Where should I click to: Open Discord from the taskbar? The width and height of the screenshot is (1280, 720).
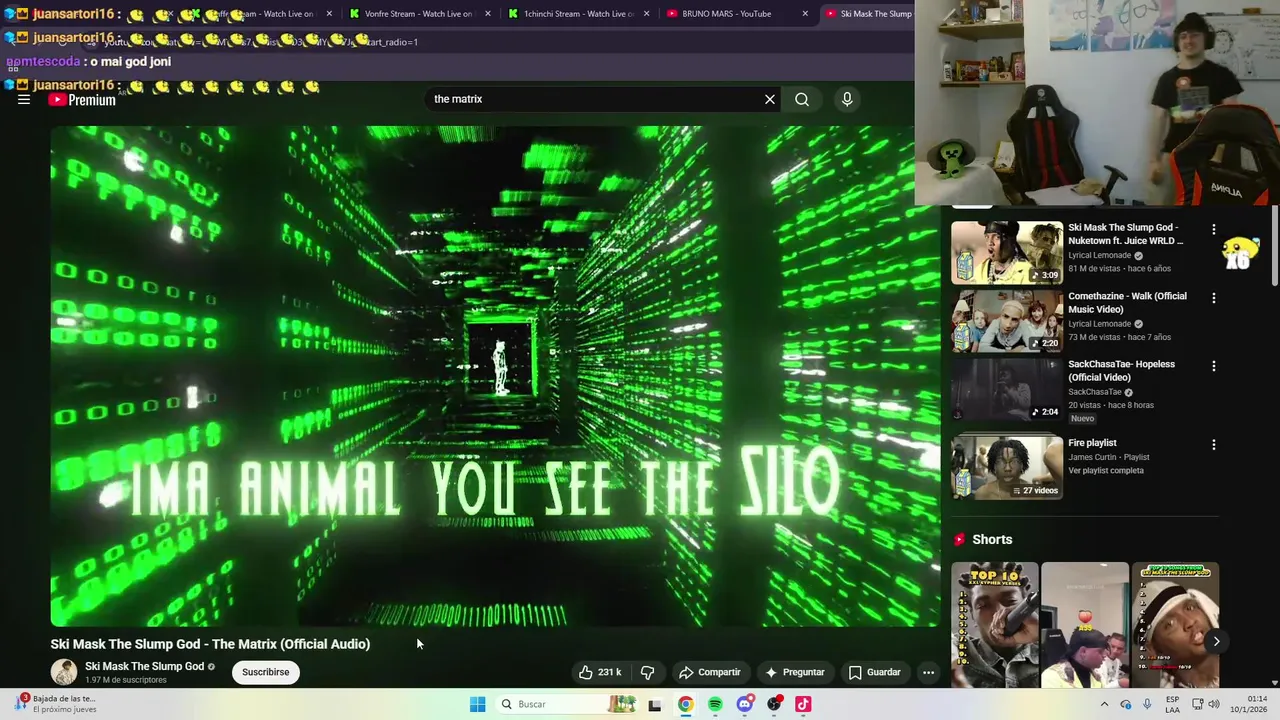[x=745, y=704]
